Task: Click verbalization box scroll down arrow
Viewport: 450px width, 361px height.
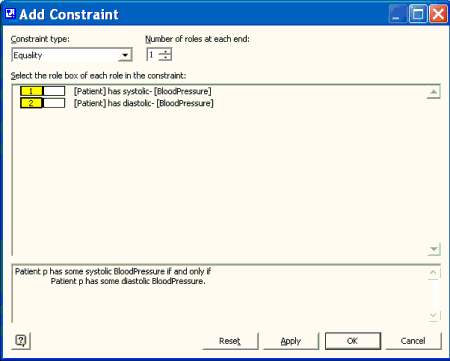Action: tap(433, 315)
